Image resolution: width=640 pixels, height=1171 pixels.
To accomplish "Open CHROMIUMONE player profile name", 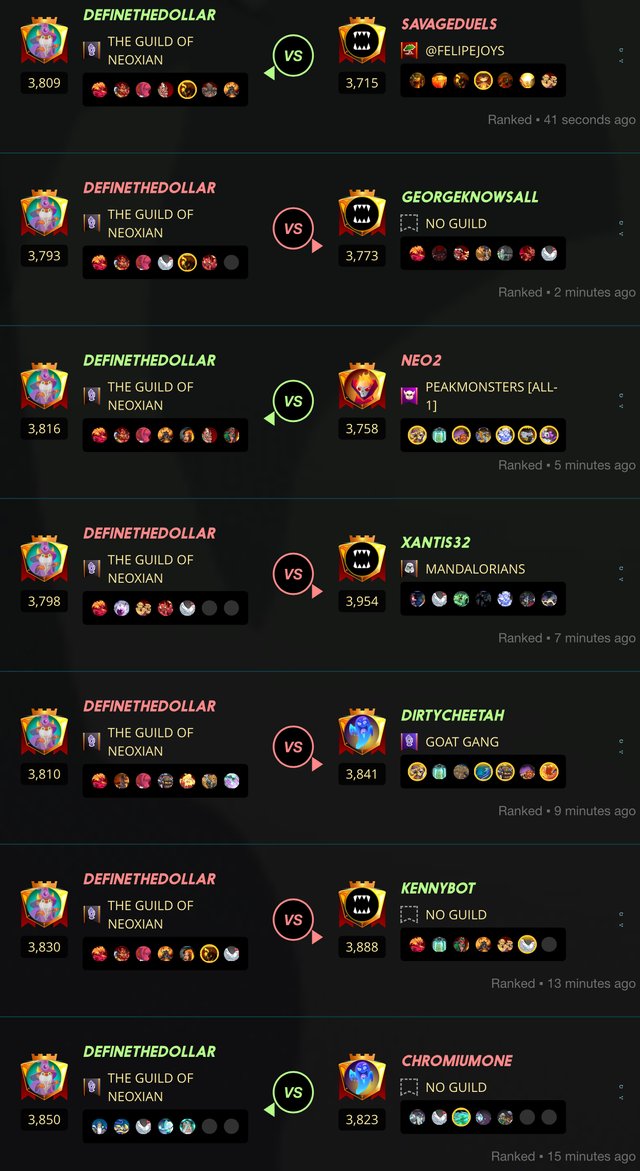I will point(457,1060).
